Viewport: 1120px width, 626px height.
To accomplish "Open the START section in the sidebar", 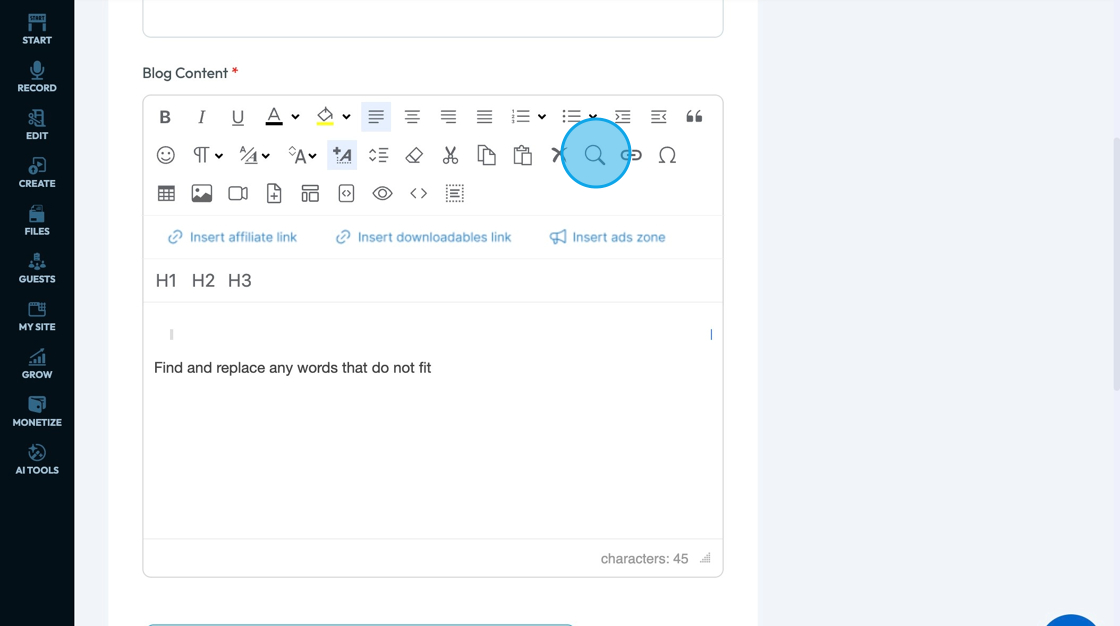I will point(37,29).
